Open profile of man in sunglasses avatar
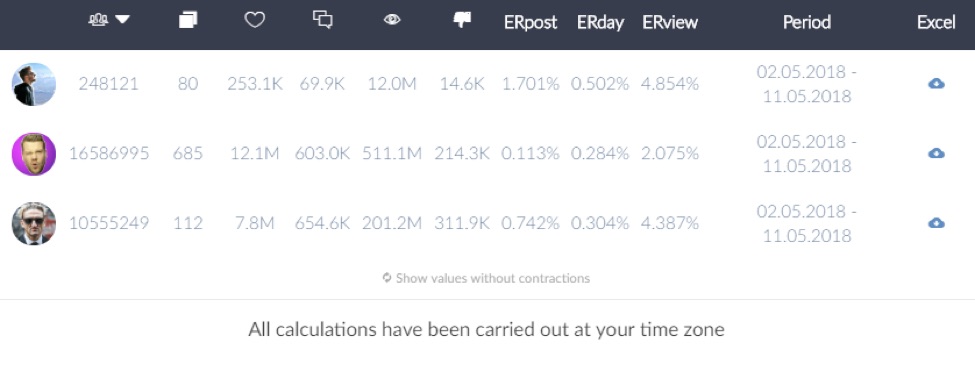Viewport: 975px width, 379px height. 34,224
